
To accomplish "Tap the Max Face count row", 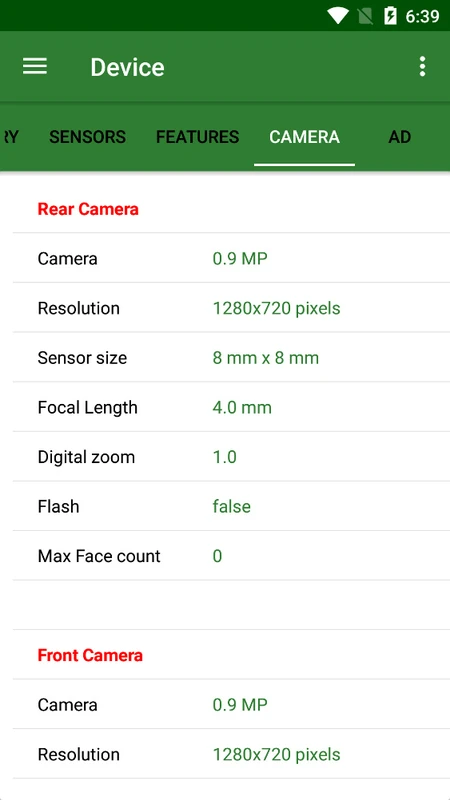I will (231, 556).
